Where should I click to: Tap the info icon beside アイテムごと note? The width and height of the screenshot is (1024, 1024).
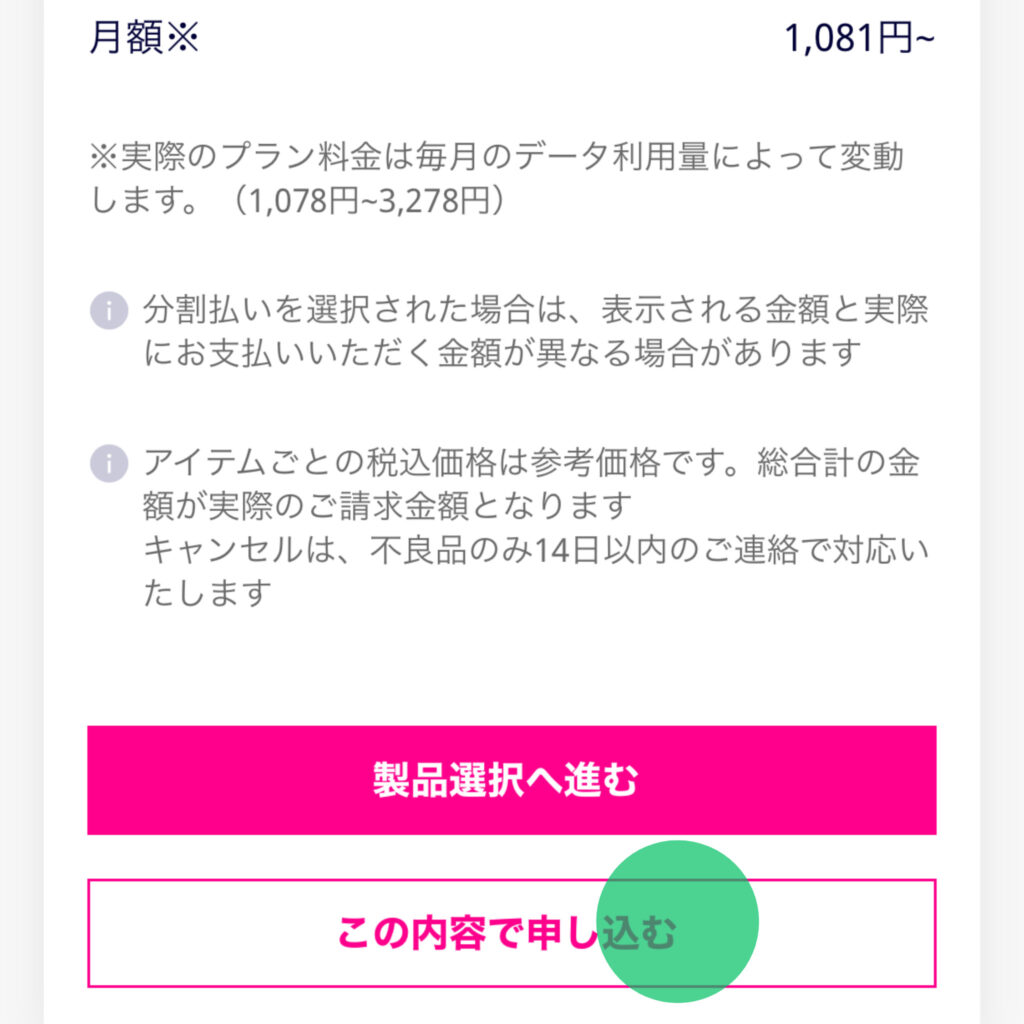click(108, 464)
